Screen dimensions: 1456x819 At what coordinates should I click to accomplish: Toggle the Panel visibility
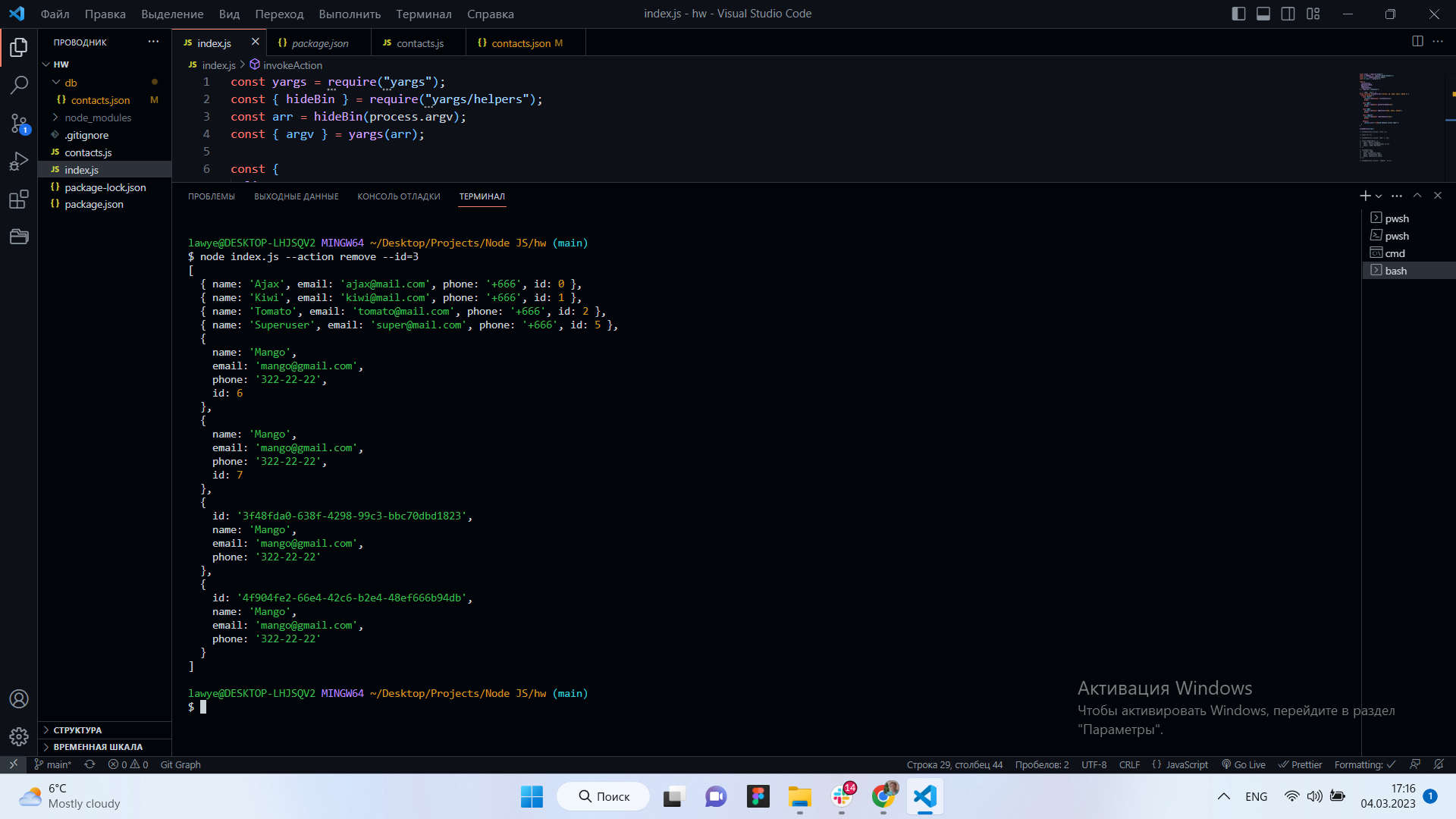[1263, 13]
